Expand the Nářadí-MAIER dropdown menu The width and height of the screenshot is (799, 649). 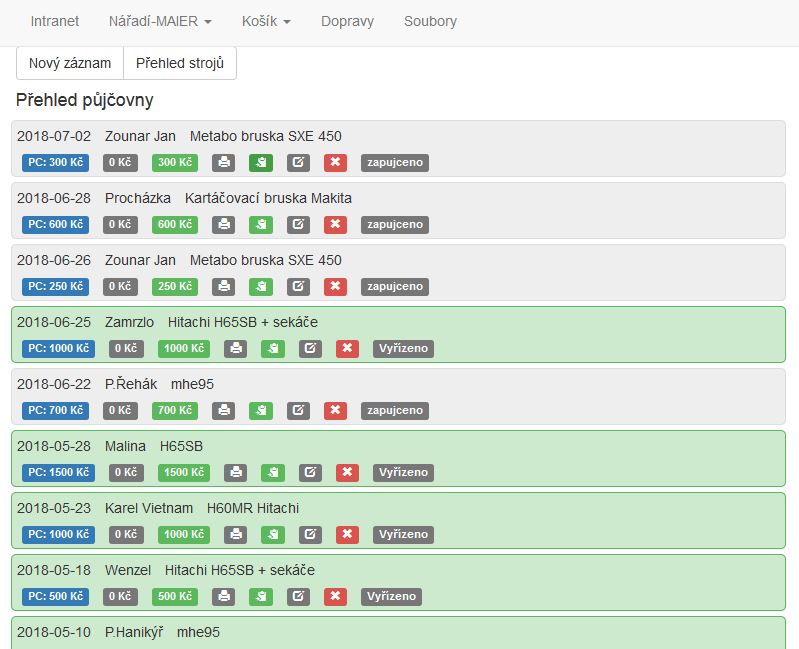(160, 21)
